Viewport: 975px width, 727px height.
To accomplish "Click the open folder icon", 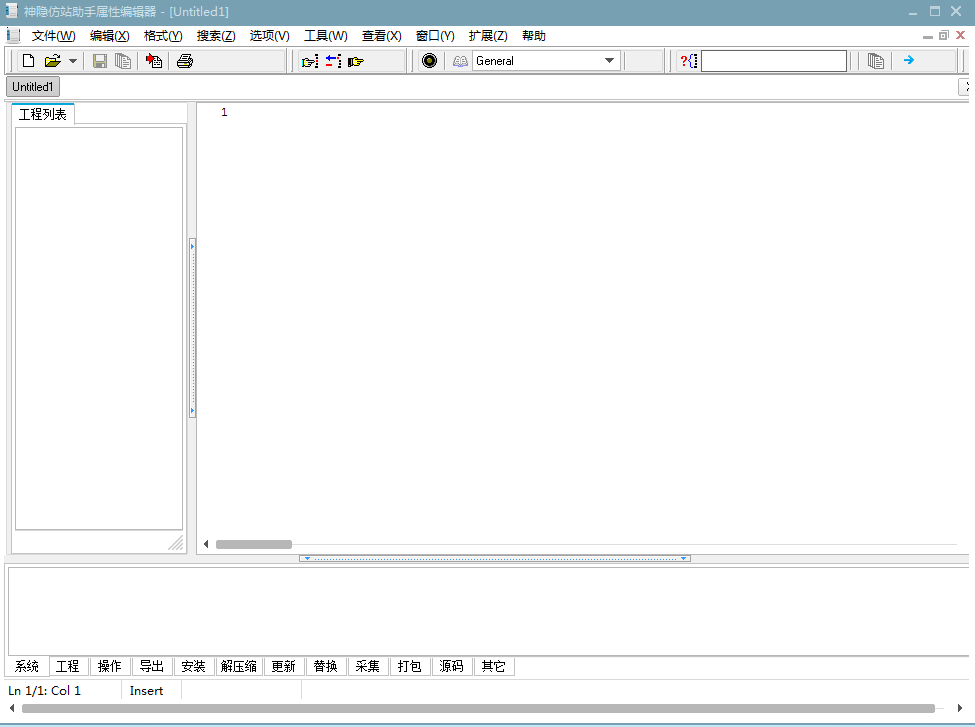I will (52, 61).
